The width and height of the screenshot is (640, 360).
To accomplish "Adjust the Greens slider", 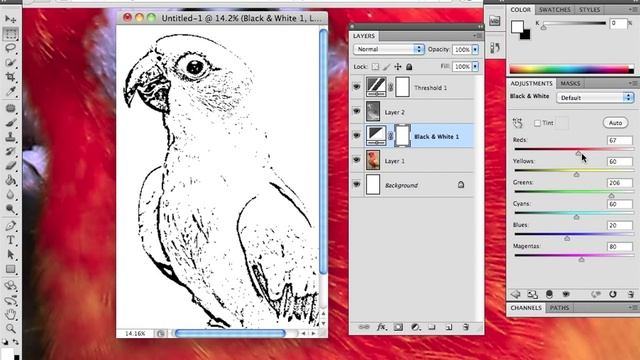I will (611, 196).
